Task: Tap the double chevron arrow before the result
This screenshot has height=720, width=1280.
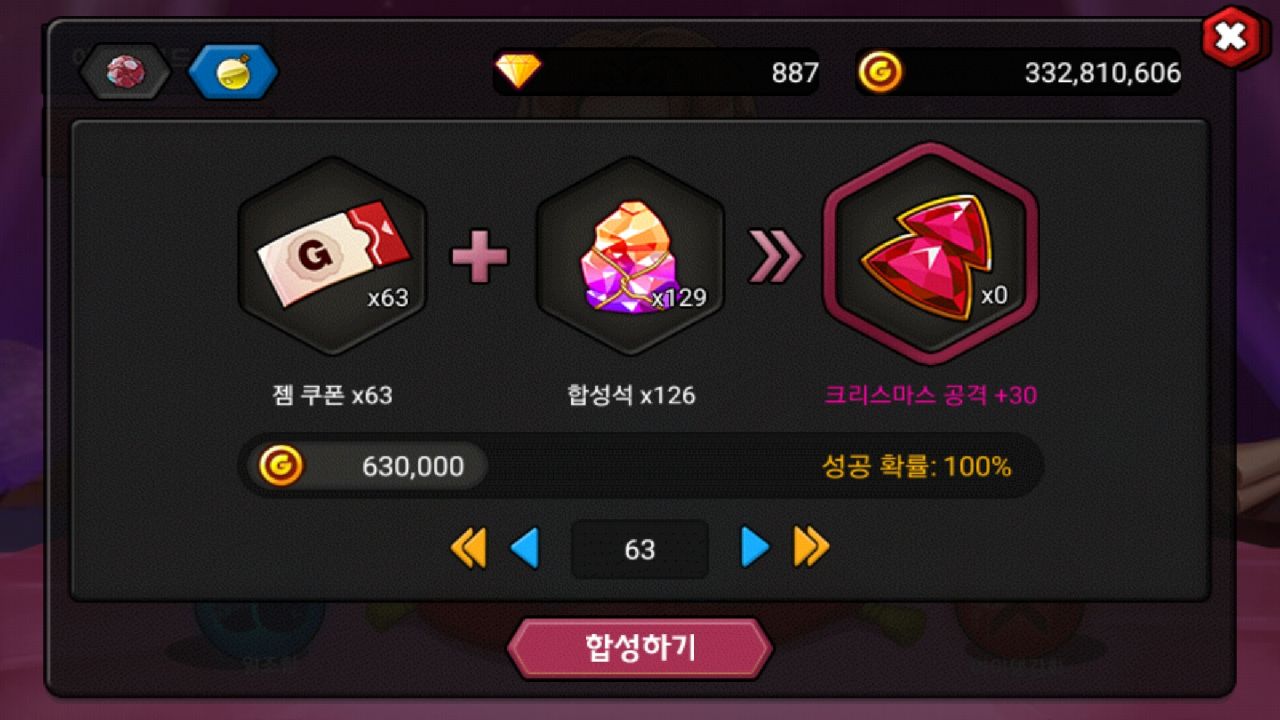Action: 776,257
